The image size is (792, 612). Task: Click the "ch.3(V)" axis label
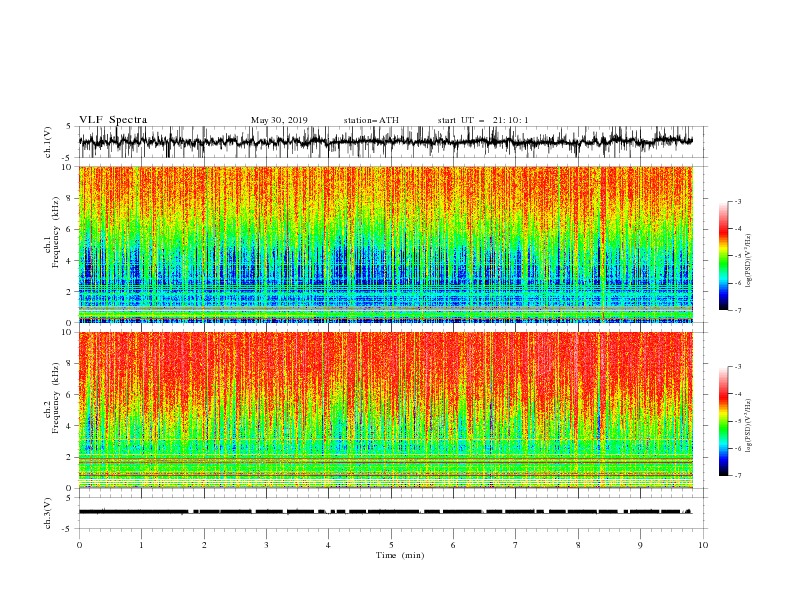[x=48, y=513]
